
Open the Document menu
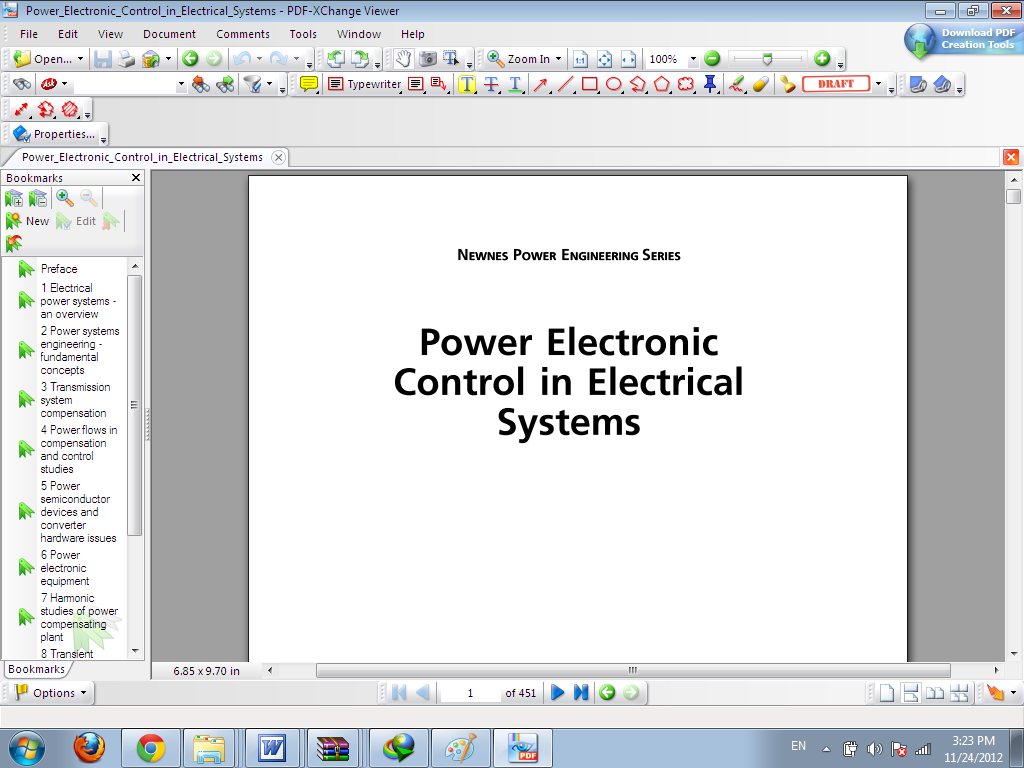click(169, 33)
